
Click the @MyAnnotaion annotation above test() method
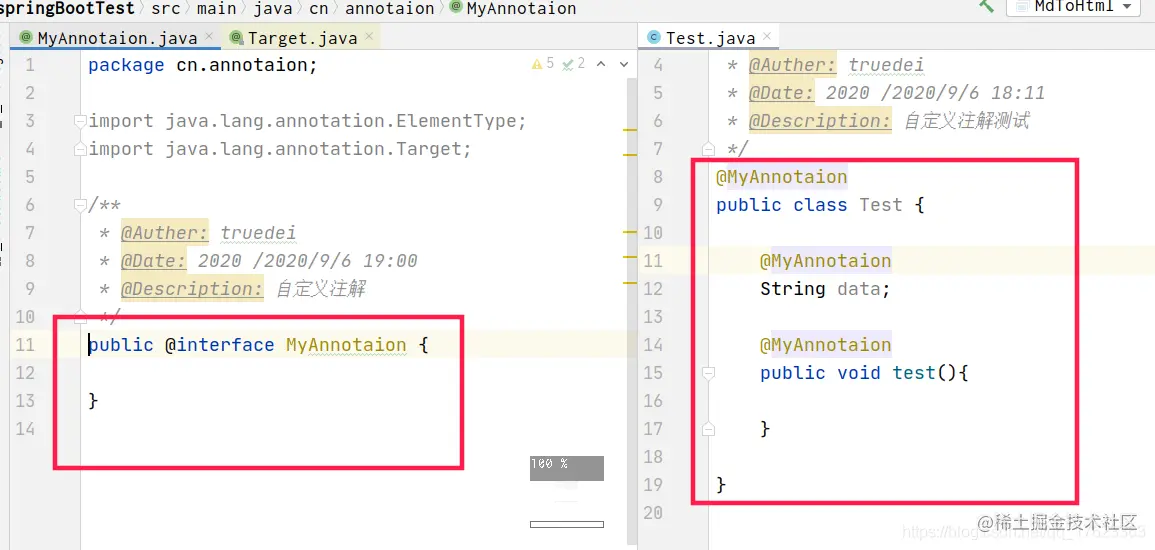click(826, 345)
